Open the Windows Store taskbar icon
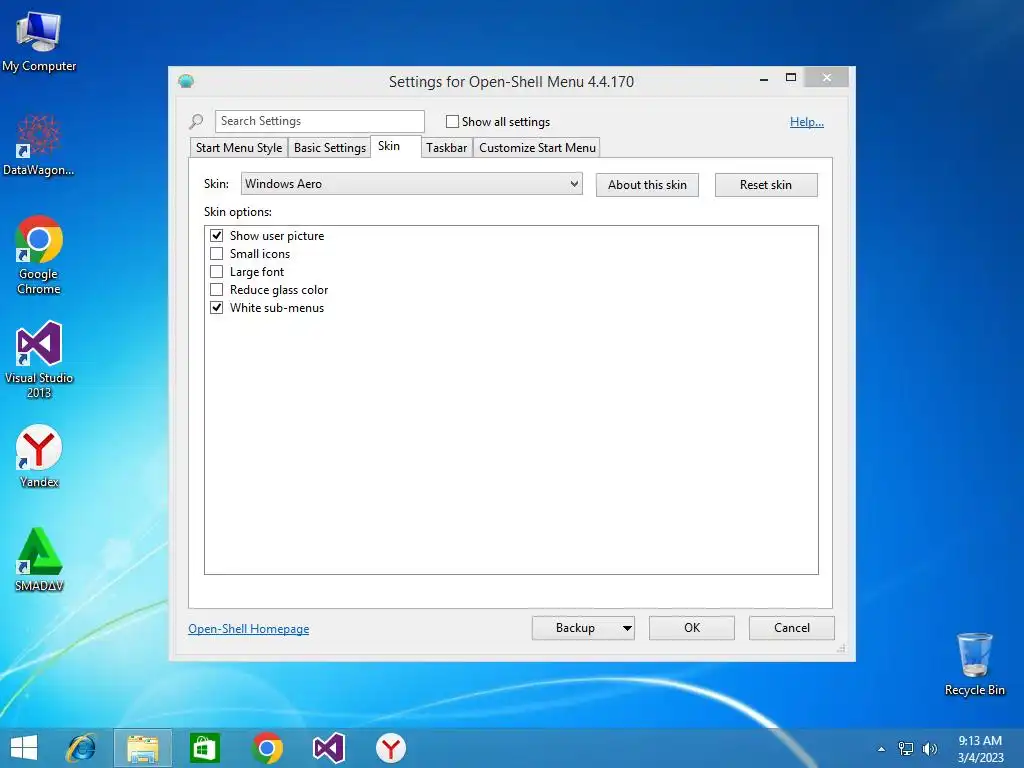Viewport: 1024px width, 768px height. [x=204, y=748]
